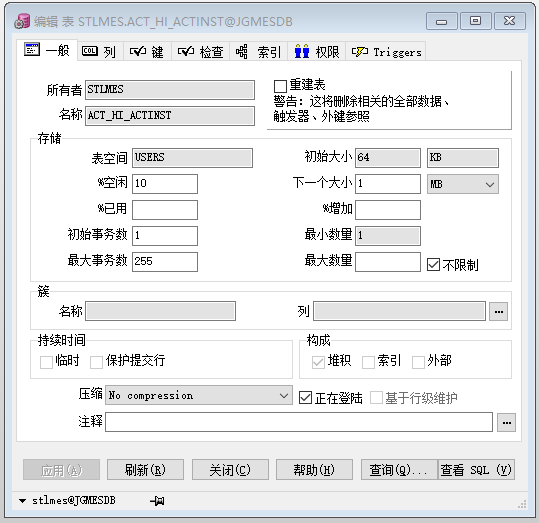This screenshot has height=523, width=539.
Task: Toggle the 正在登陆 checkbox
Action: tap(305, 397)
